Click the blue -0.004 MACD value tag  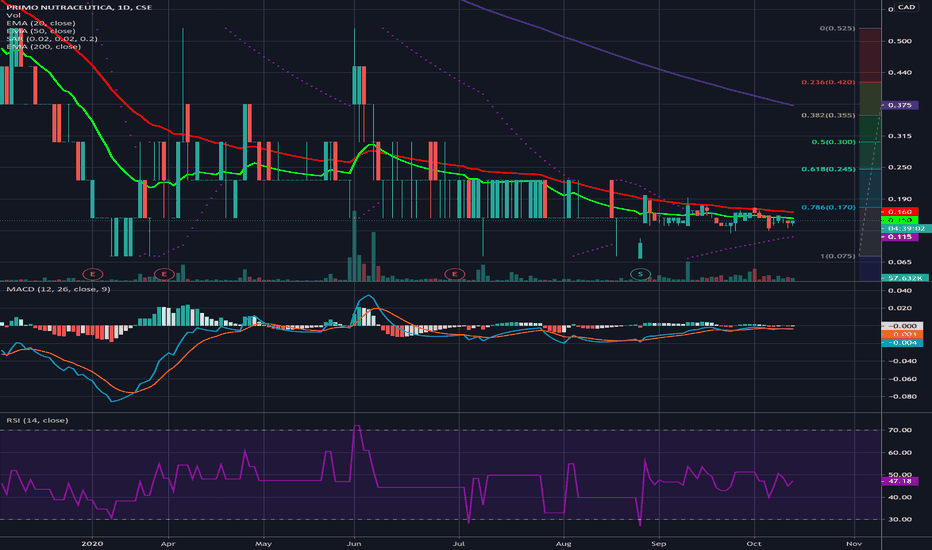[902, 342]
